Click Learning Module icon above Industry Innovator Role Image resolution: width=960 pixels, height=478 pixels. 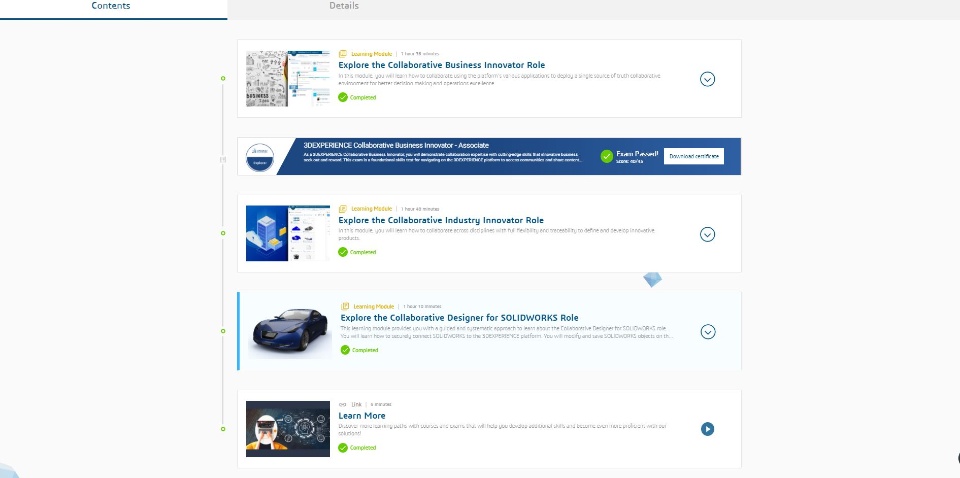click(x=343, y=209)
